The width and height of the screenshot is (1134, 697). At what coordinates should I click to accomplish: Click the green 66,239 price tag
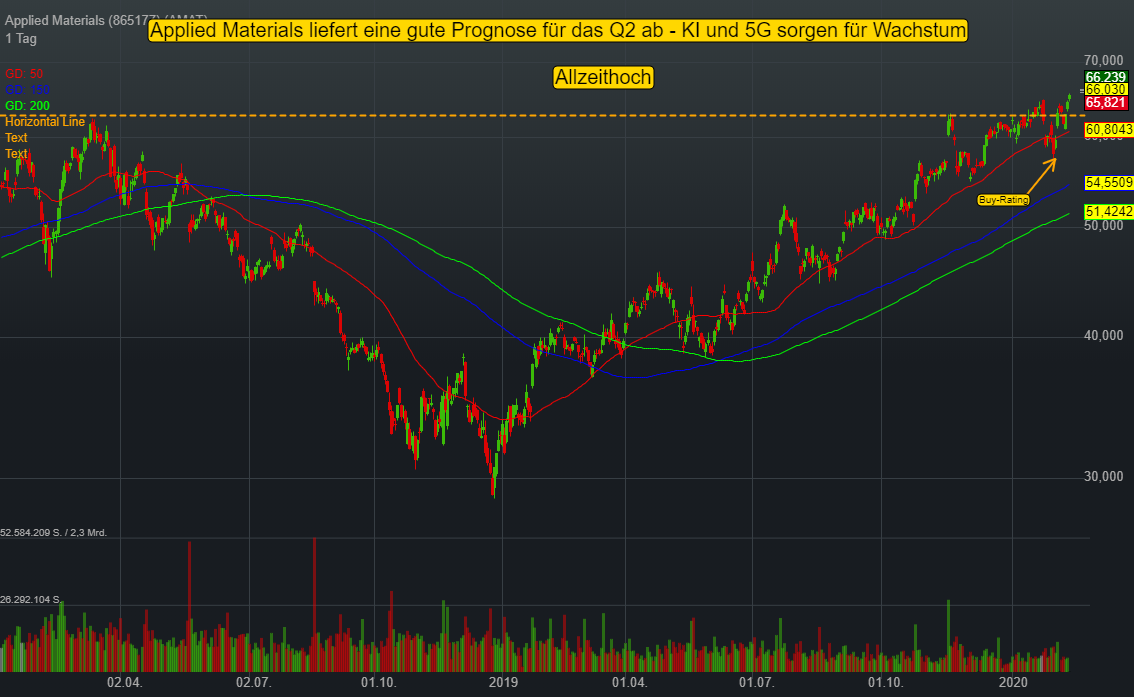click(x=1106, y=77)
